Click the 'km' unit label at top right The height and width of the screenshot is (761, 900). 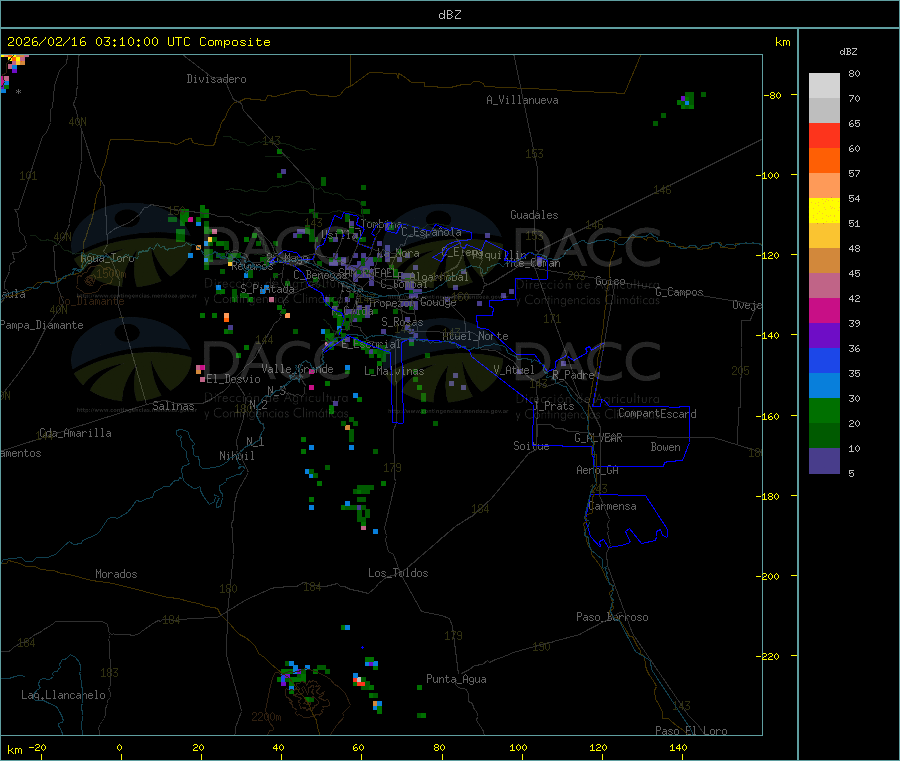coord(782,42)
